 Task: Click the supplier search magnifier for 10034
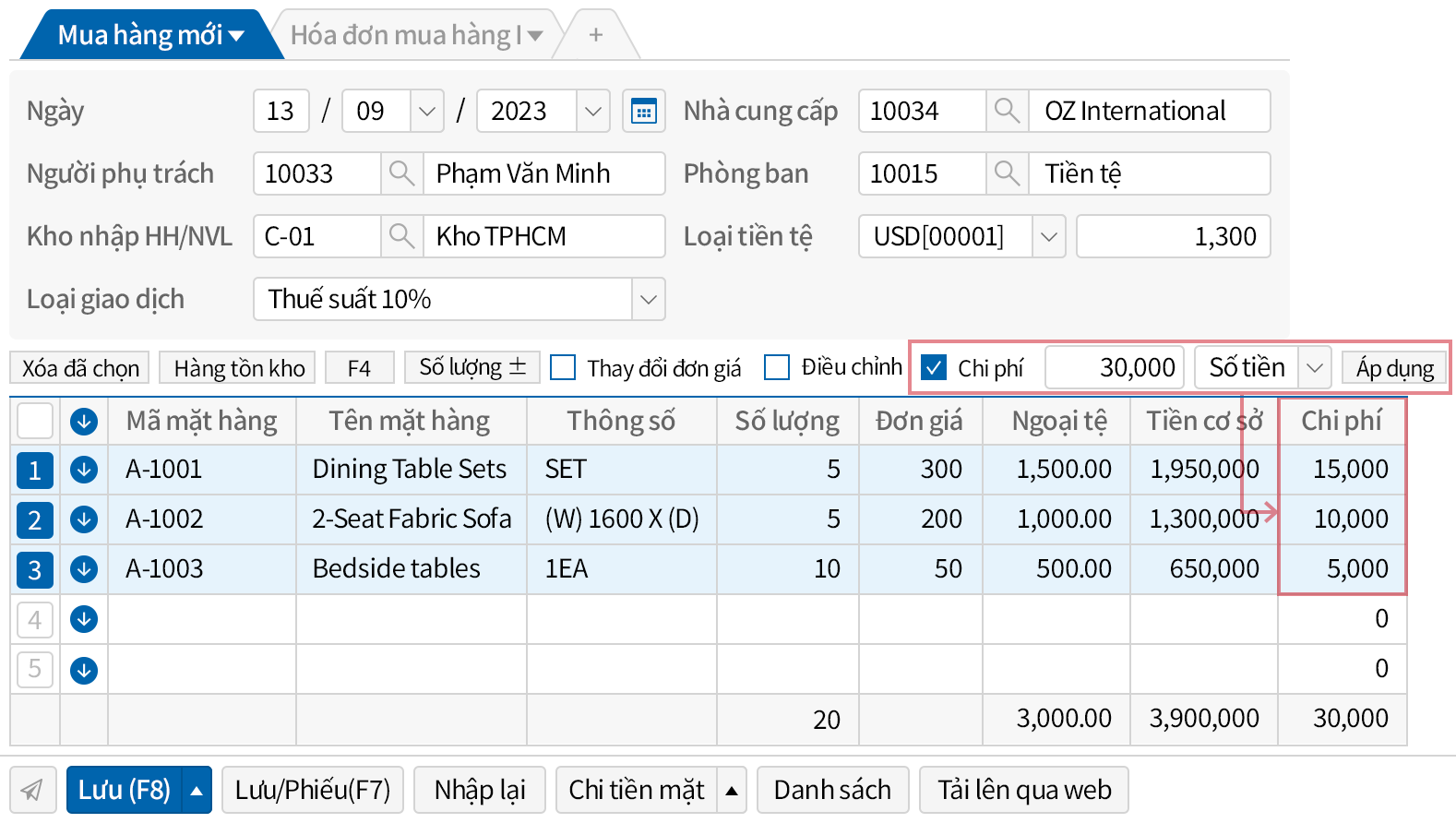tap(1007, 112)
